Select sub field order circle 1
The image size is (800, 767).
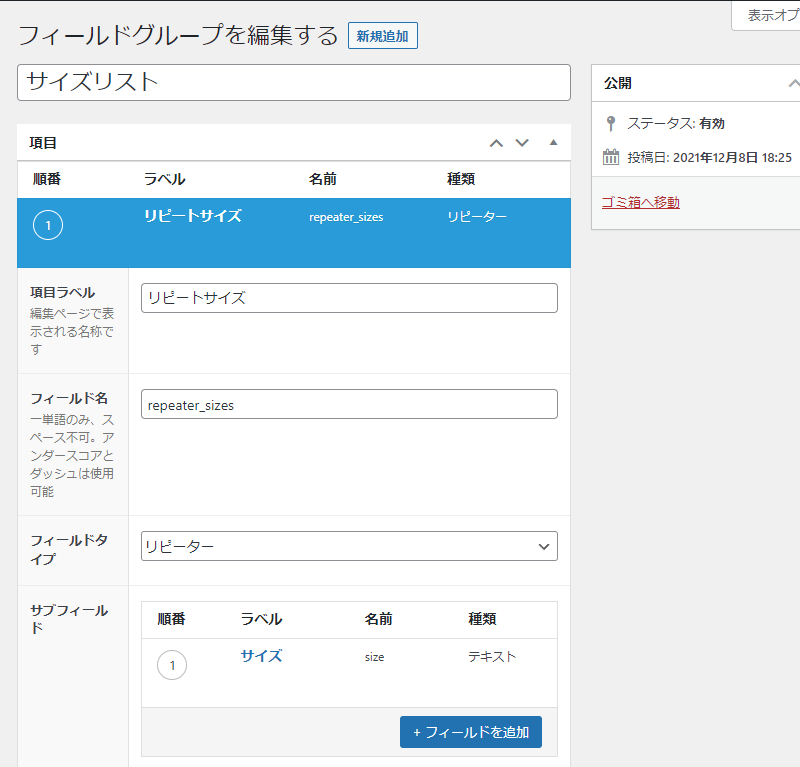pyautogui.click(x=172, y=665)
